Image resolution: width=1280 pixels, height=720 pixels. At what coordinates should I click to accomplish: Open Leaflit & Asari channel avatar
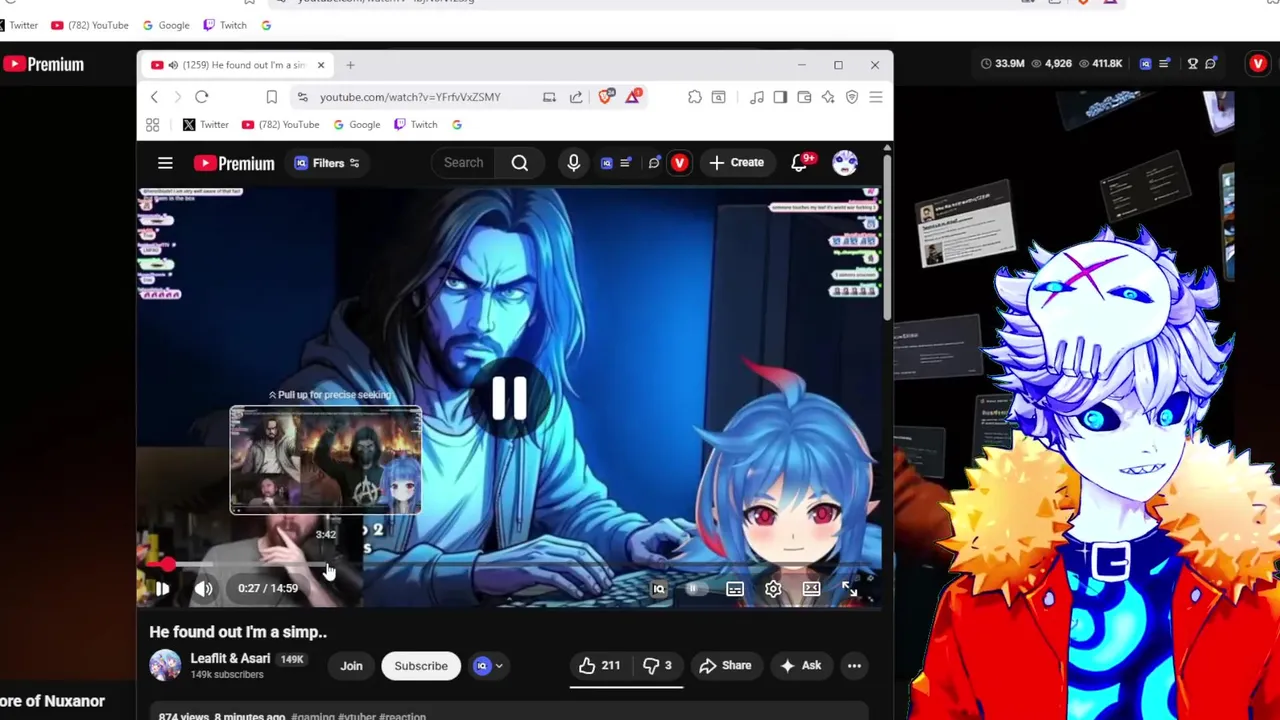[x=165, y=666]
